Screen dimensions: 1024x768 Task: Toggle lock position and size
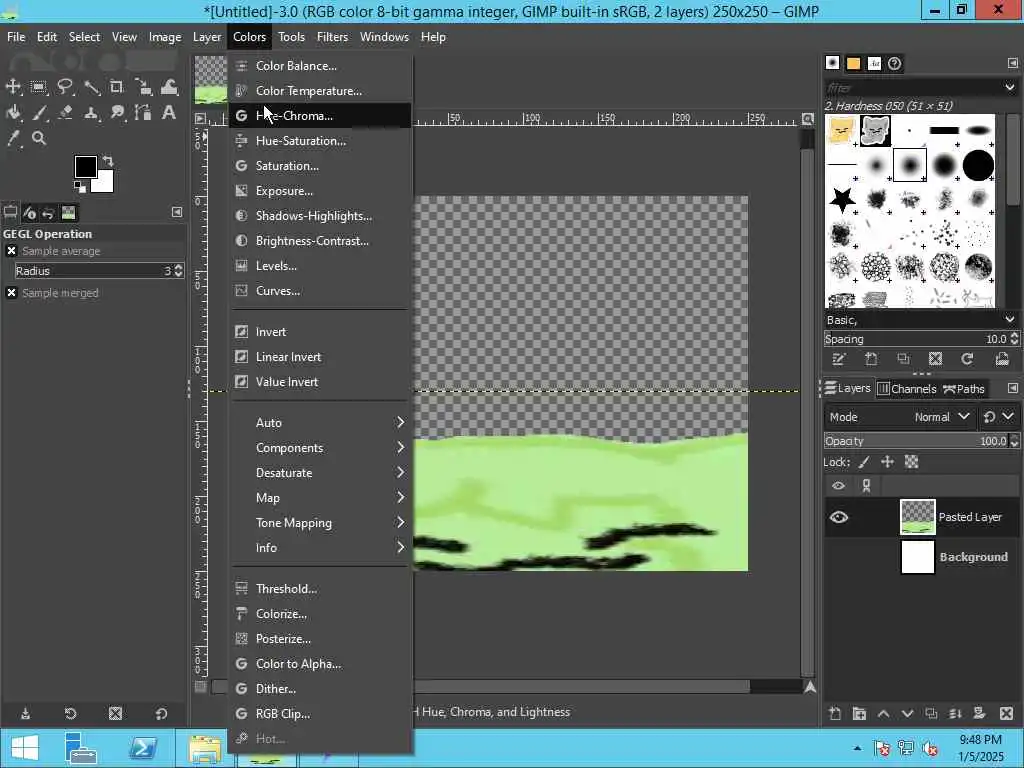coord(887,462)
